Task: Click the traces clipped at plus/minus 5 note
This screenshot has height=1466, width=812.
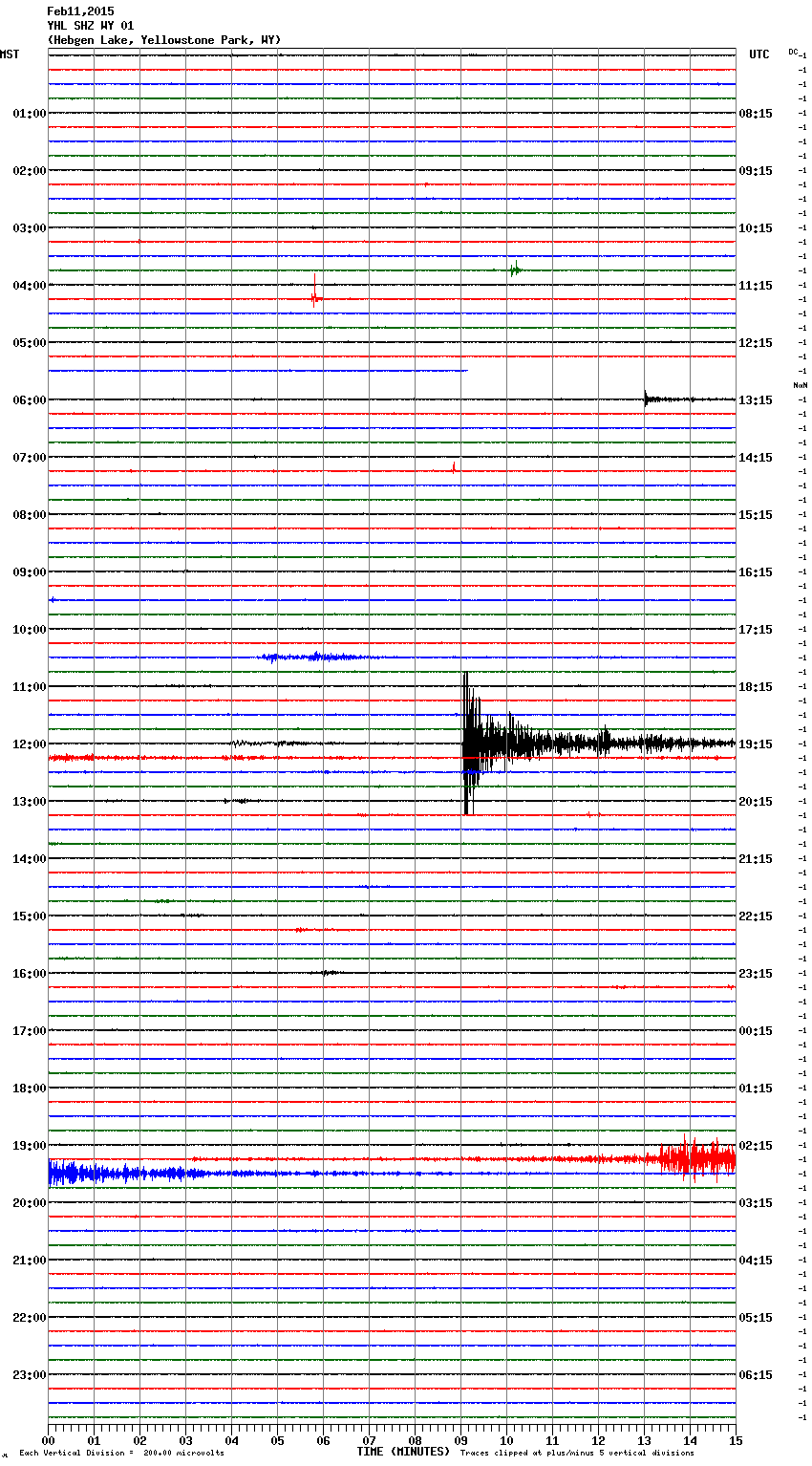Action: (x=577, y=1454)
